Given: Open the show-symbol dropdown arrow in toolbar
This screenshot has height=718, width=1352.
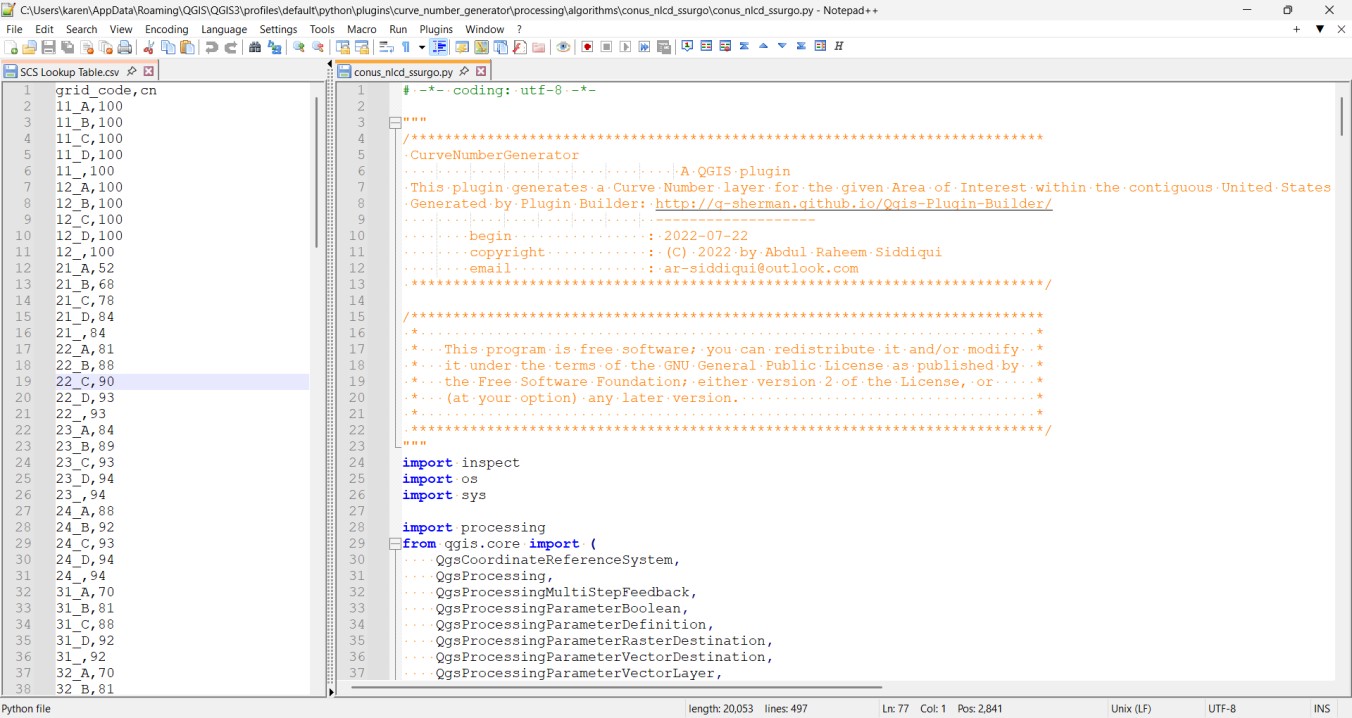Looking at the screenshot, I should [x=421, y=47].
